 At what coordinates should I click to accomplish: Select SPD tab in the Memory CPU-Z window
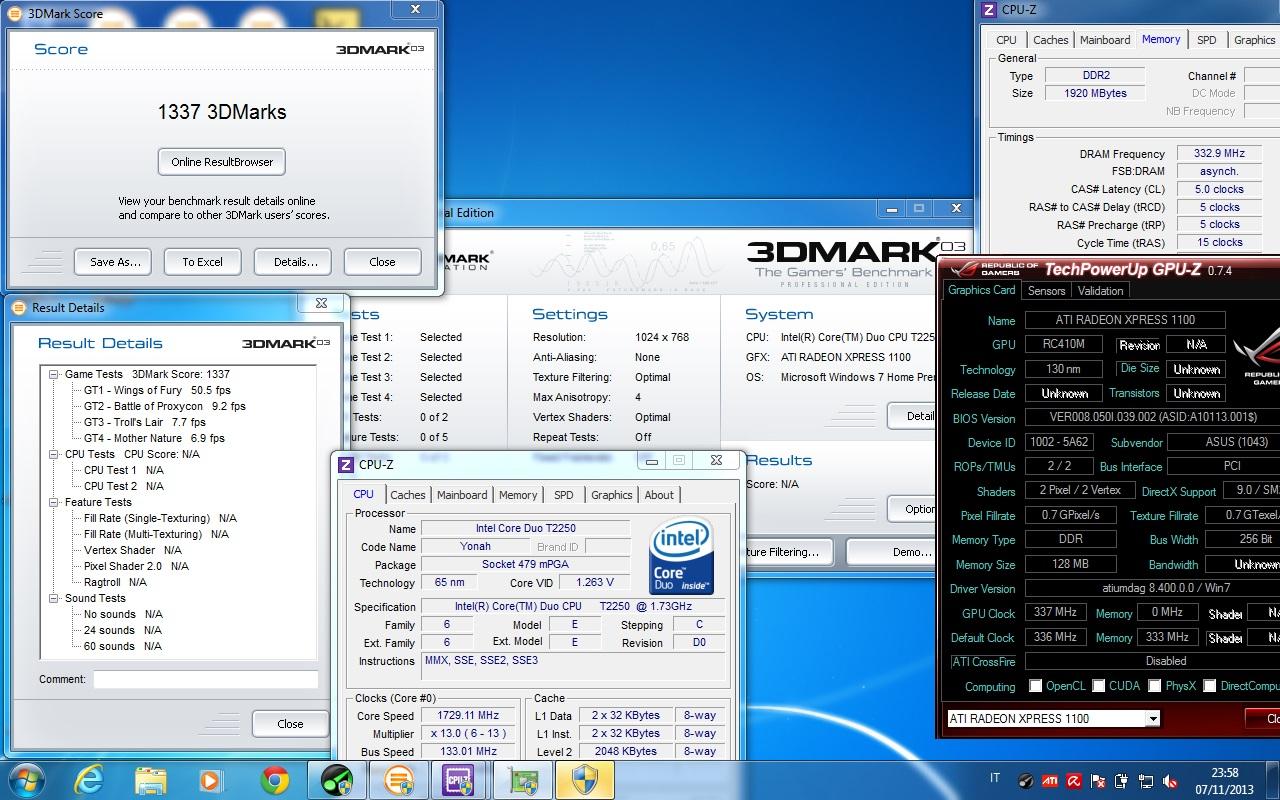click(x=1207, y=40)
